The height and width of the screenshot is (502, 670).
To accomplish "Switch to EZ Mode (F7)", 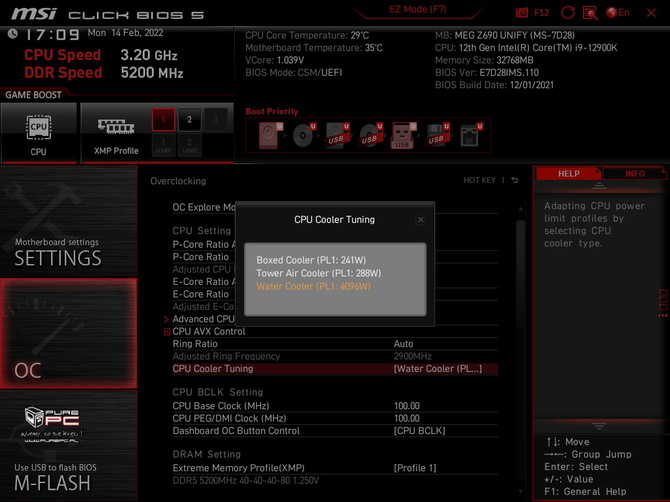I will (x=417, y=9).
